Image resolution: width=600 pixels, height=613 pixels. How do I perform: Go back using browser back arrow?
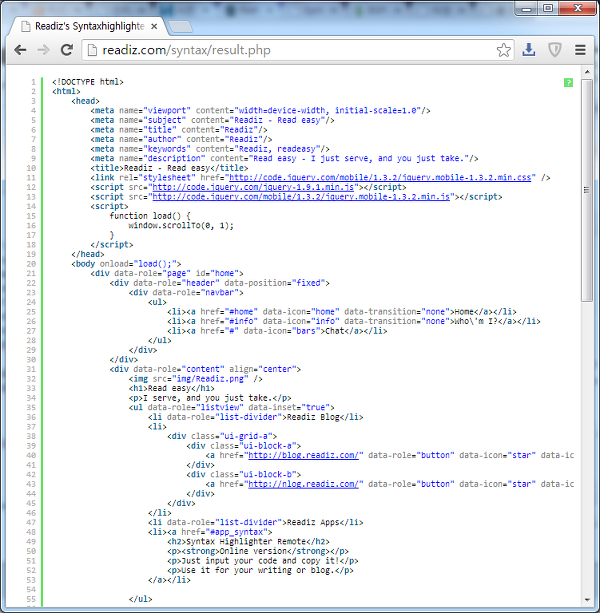click(x=20, y=50)
